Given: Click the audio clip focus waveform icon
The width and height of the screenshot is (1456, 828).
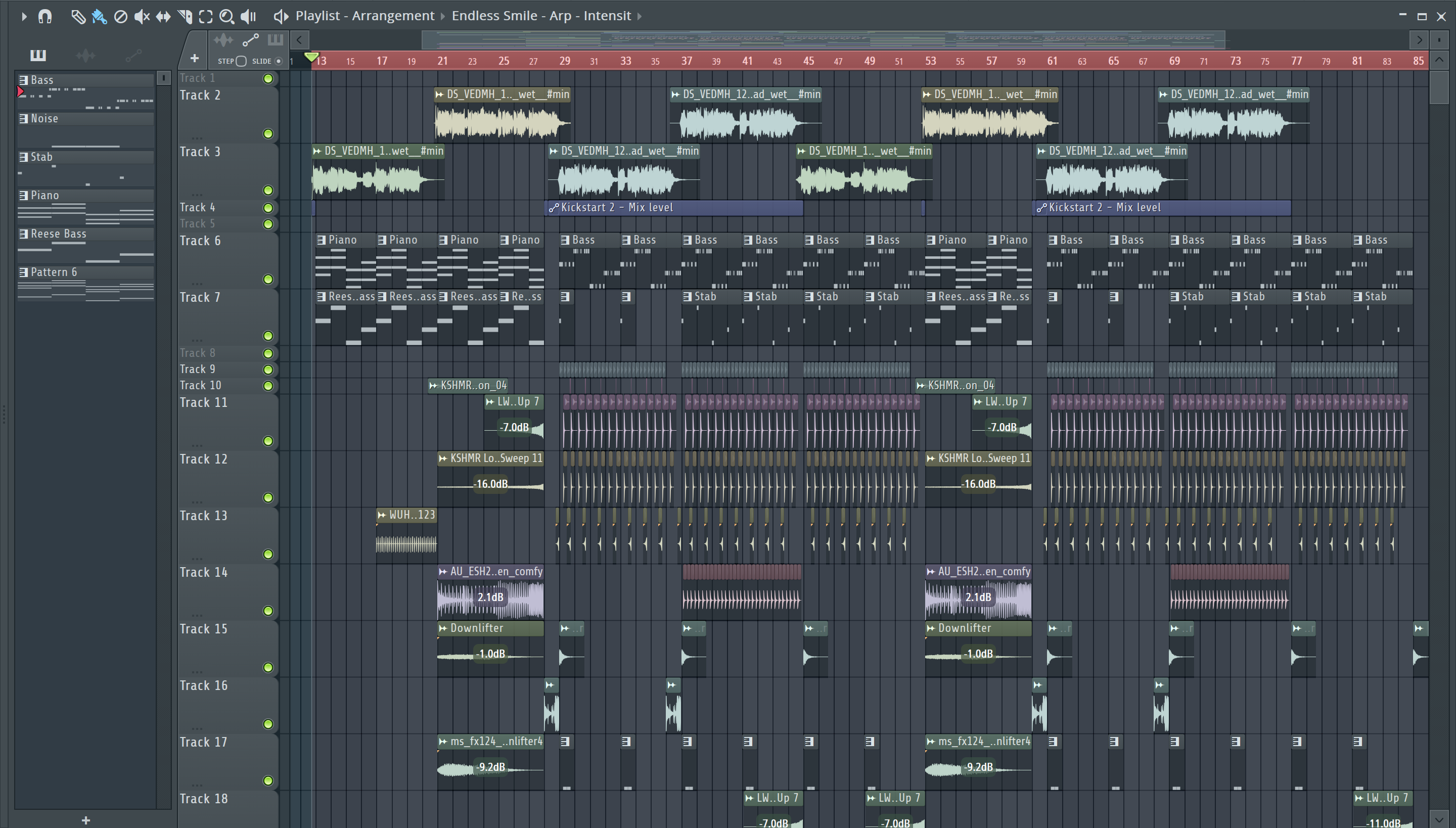Looking at the screenshot, I should coord(223,40).
